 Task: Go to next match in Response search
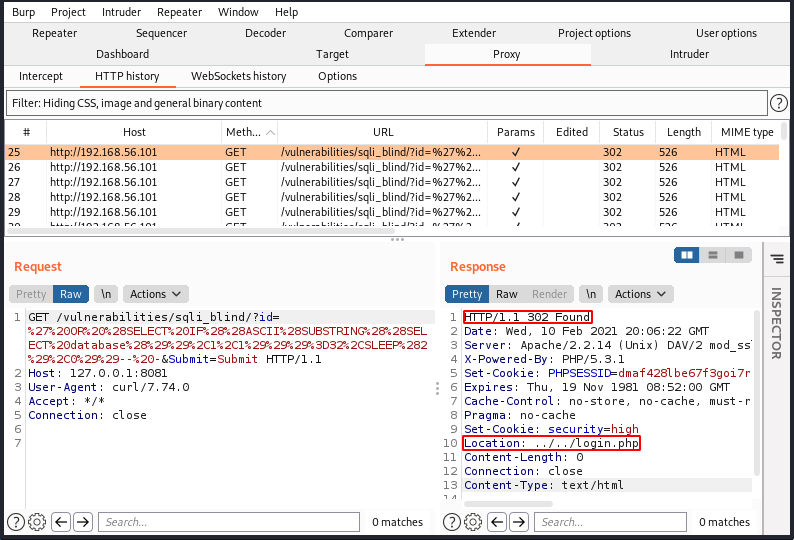[519, 522]
